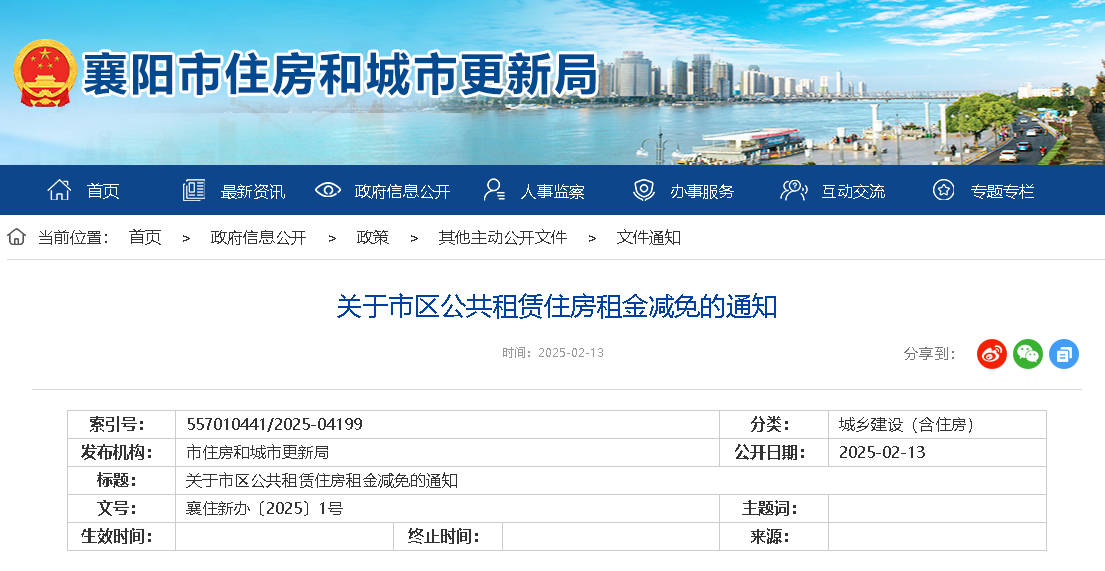The width and height of the screenshot is (1105, 571).
Task: Open the 最新资讯 menu item
Action: pyautogui.click(x=253, y=191)
